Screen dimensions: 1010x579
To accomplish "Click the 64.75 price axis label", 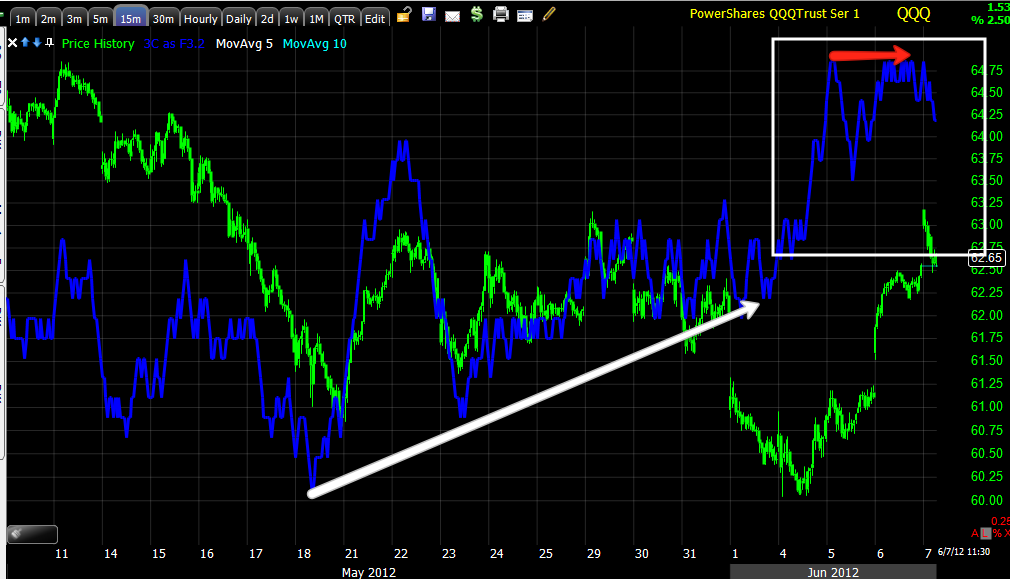I will click(x=987, y=70).
